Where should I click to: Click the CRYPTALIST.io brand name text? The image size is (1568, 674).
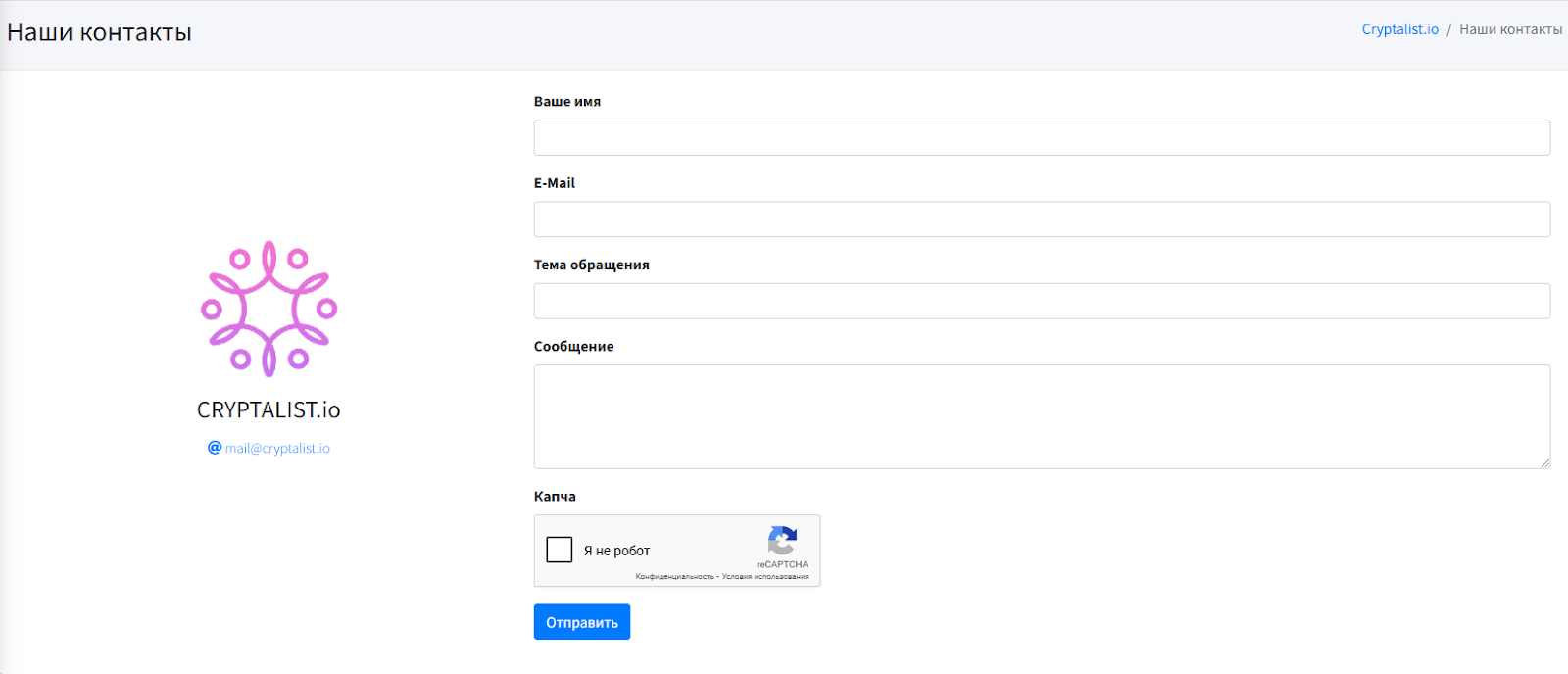click(269, 410)
